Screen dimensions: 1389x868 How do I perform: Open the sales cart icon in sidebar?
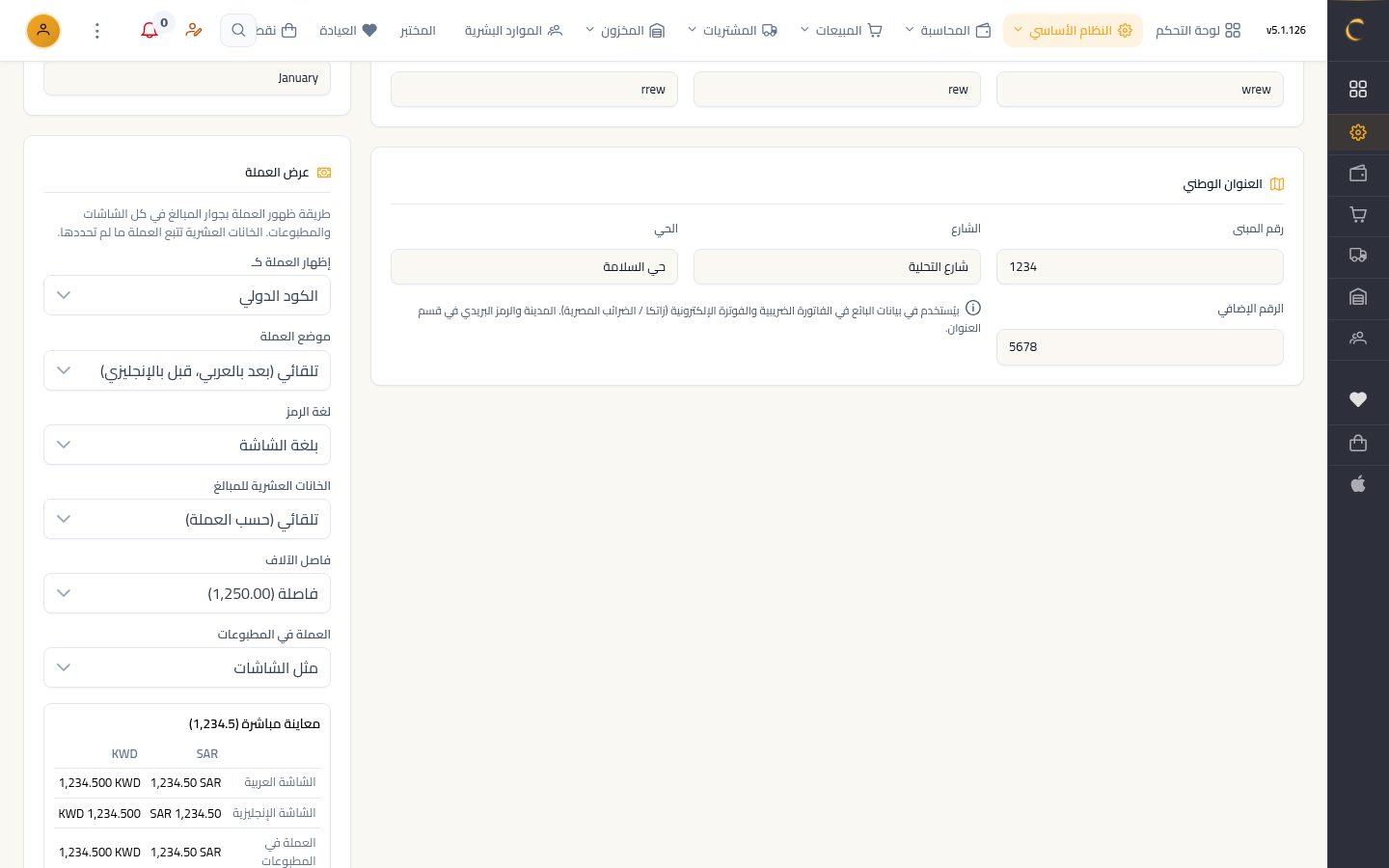pos(1358,215)
